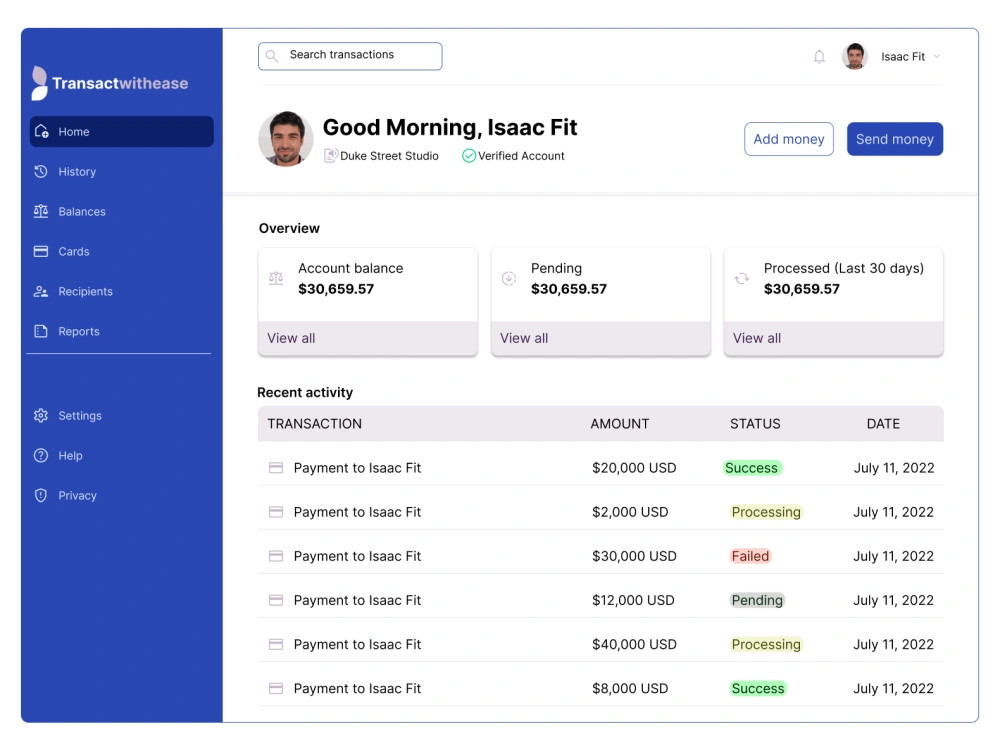Click the AMOUNT column header
The width and height of the screenshot is (1000, 750).
coord(620,424)
